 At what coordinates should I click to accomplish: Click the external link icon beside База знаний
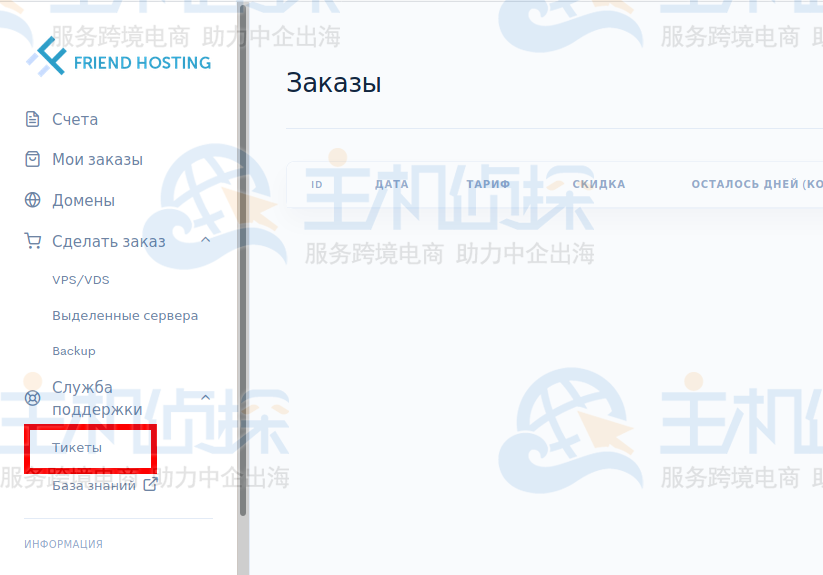(x=151, y=484)
